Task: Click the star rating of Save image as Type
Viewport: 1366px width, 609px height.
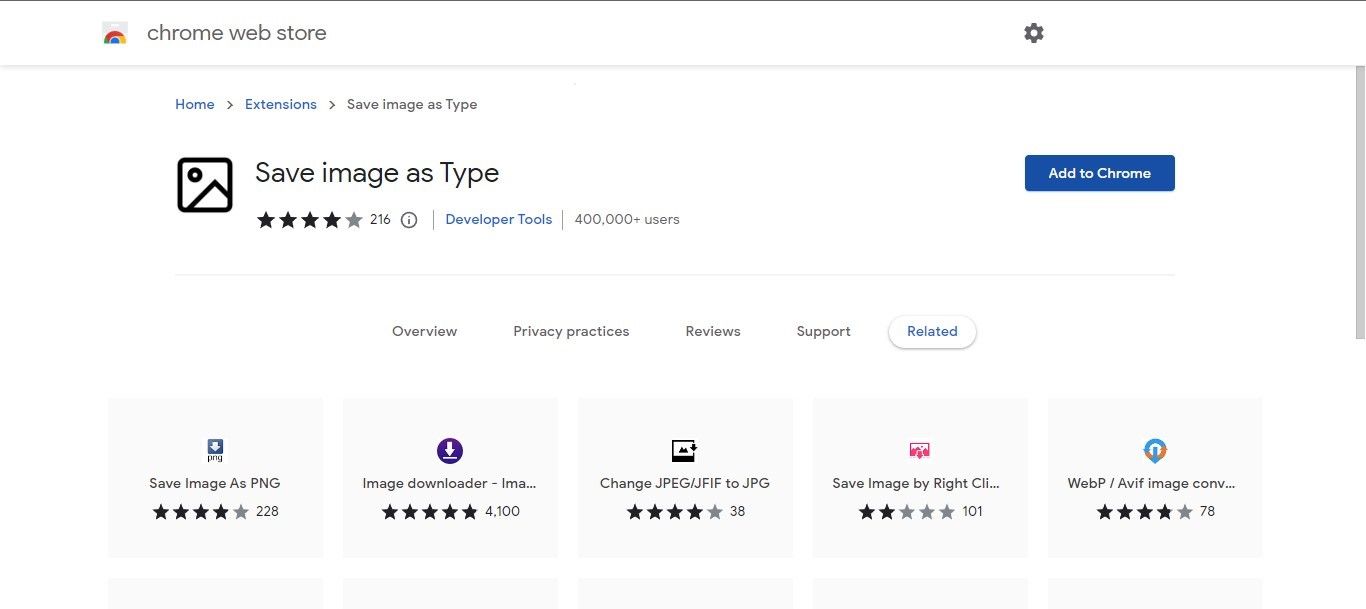Action: coord(310,219)
